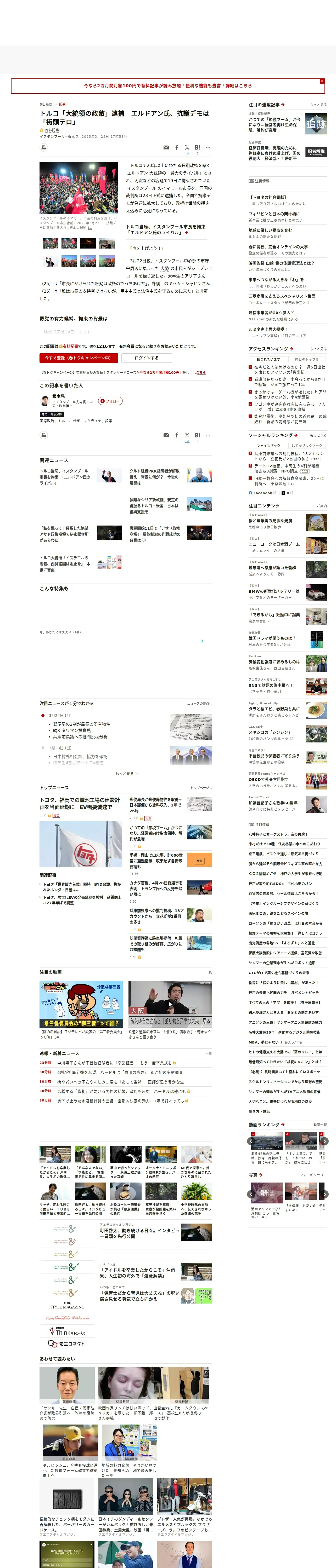The width and height of the screenshot is (336, 1568).
Task: Select はてなブックマーク social ranking tab
Action: click(x=307, y=446)
